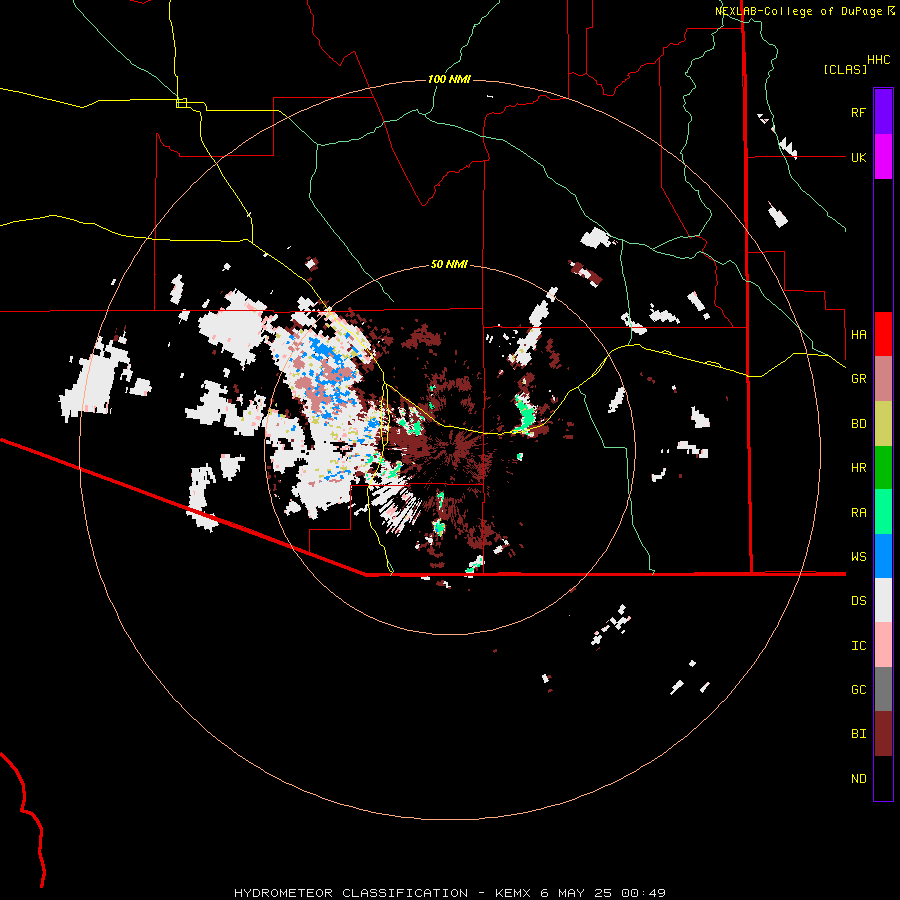Click the ND legend label
Viewport: 900px width, 900px height.
click(858, 779)
